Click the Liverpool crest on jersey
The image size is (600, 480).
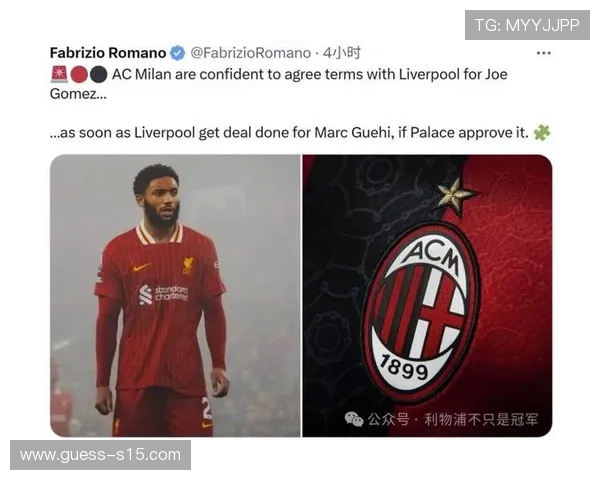188,265
